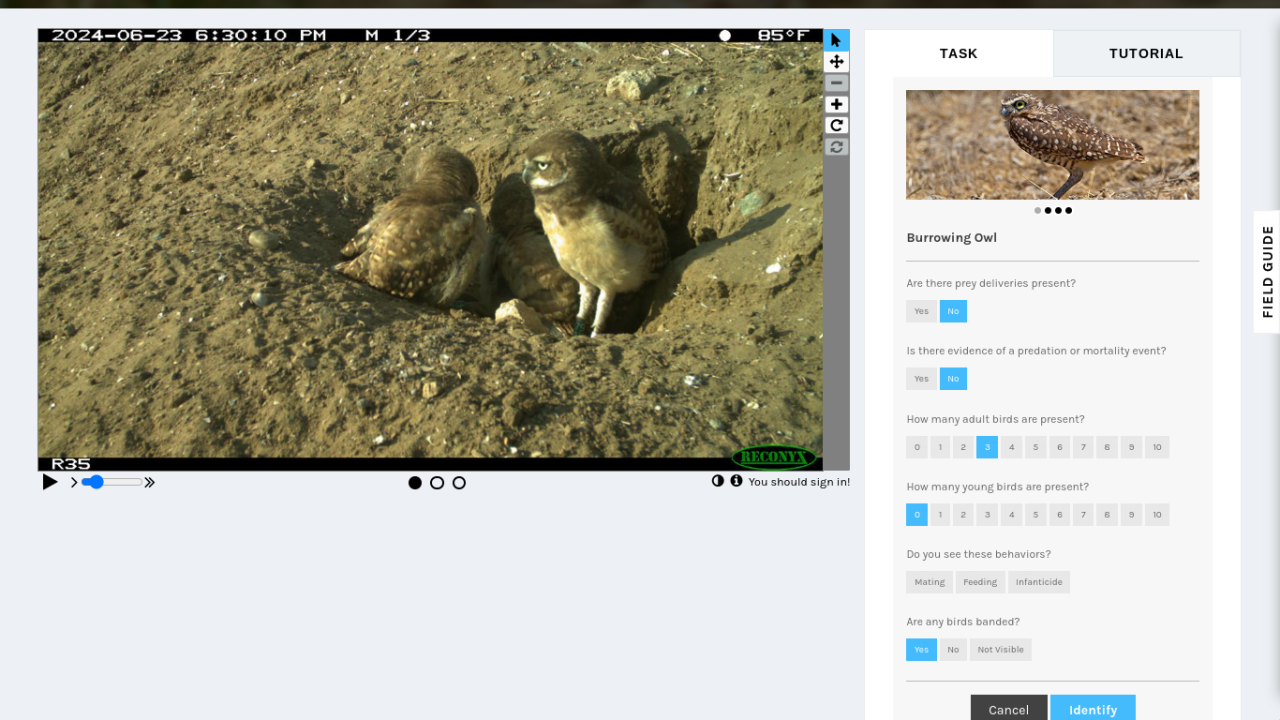Set young birds count to 4
The height and width of the screenshot is (720, 1280).
(1012, 515)
